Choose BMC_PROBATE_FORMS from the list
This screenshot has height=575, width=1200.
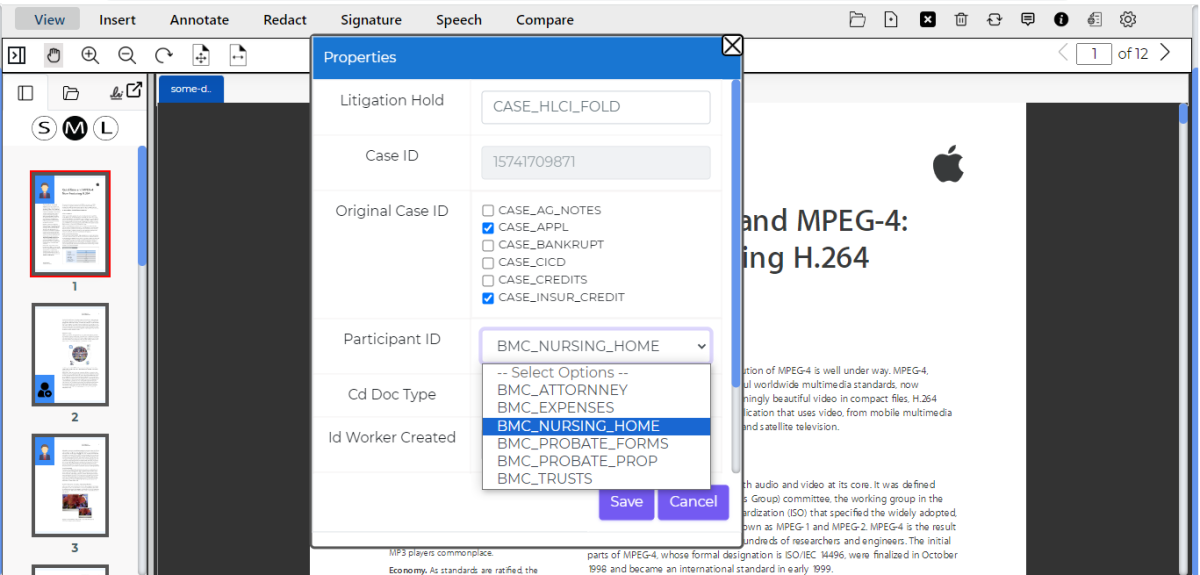[582, 443]
